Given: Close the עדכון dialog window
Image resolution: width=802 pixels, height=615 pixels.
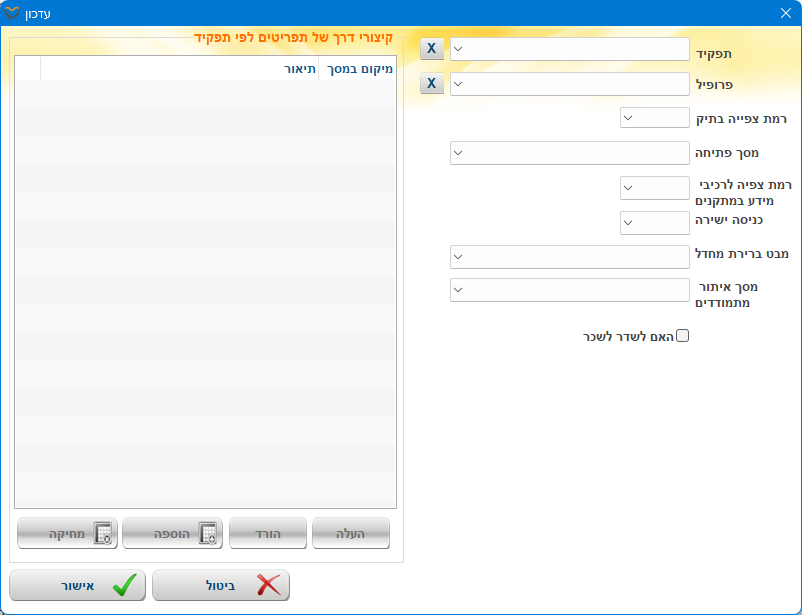Looking at the screenshot, I should 786,13.
